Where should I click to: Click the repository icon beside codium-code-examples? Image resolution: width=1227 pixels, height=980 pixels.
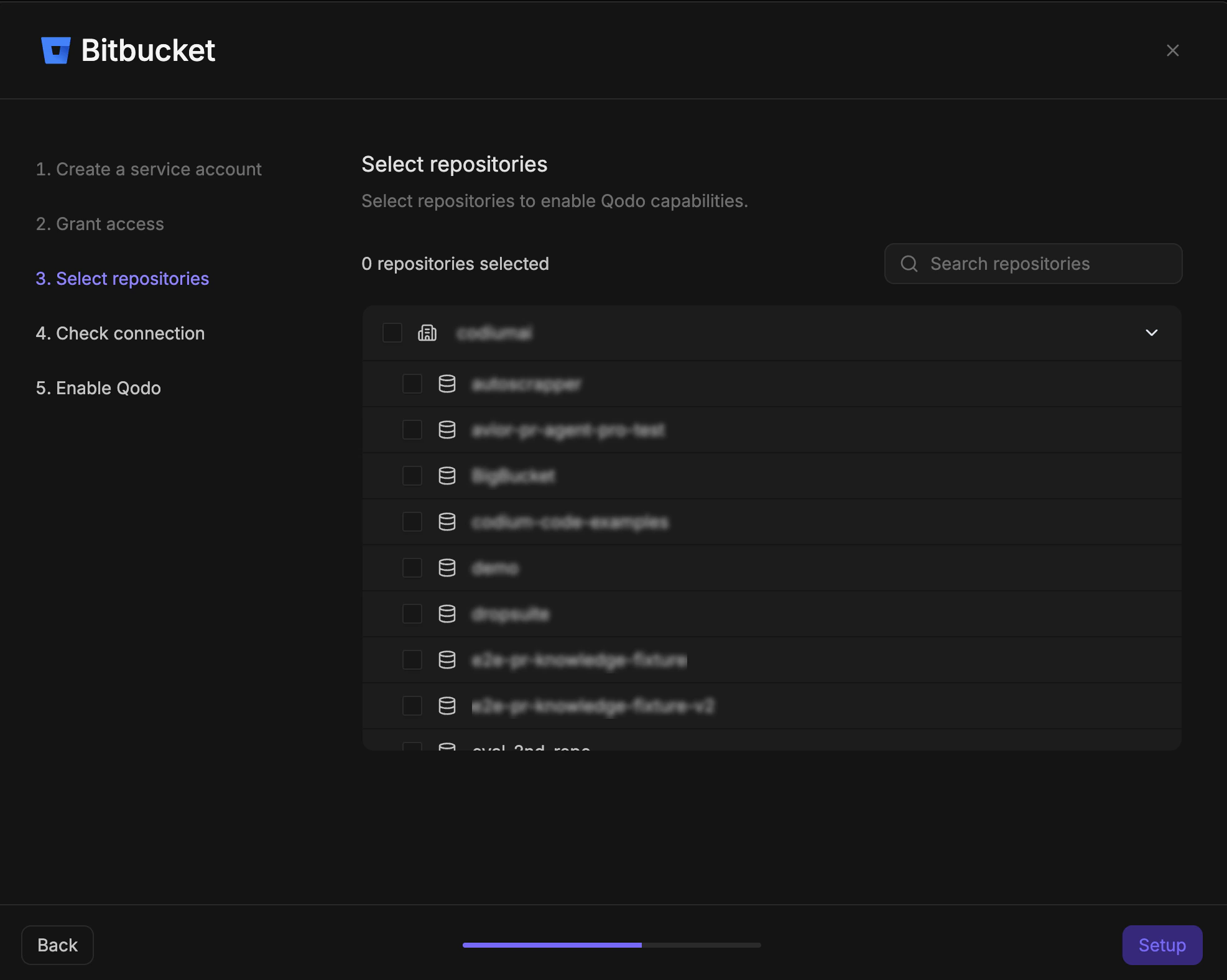tap(447, 522)
